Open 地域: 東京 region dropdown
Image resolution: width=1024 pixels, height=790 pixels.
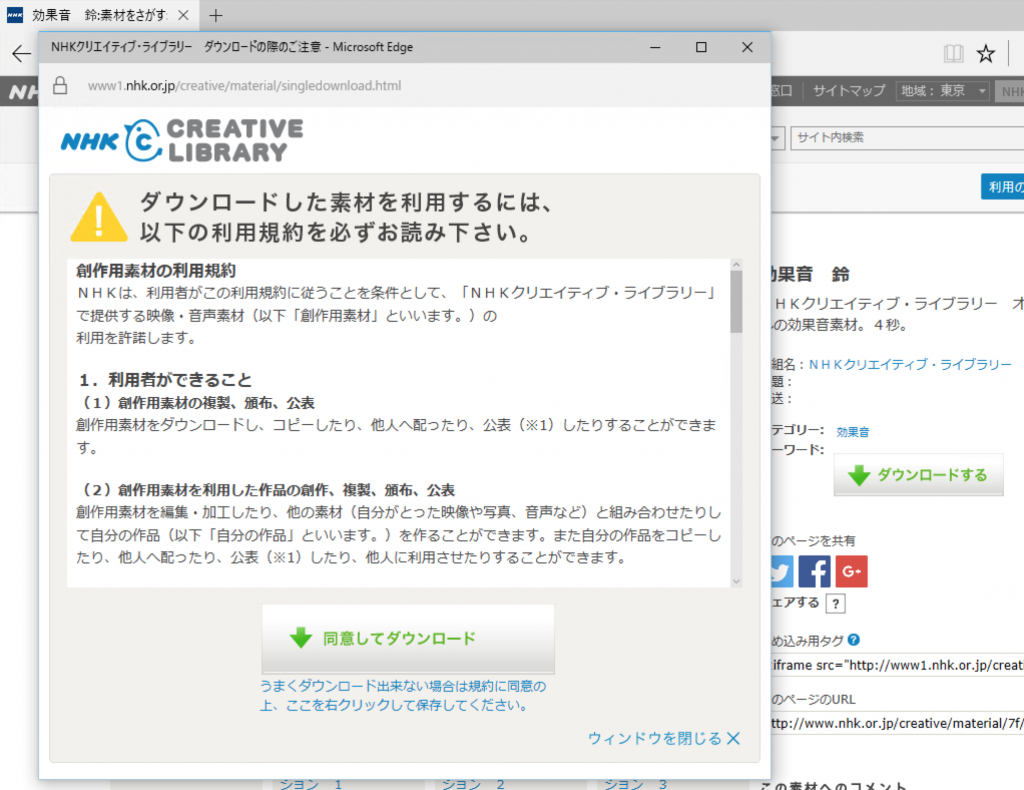(942, 91)
